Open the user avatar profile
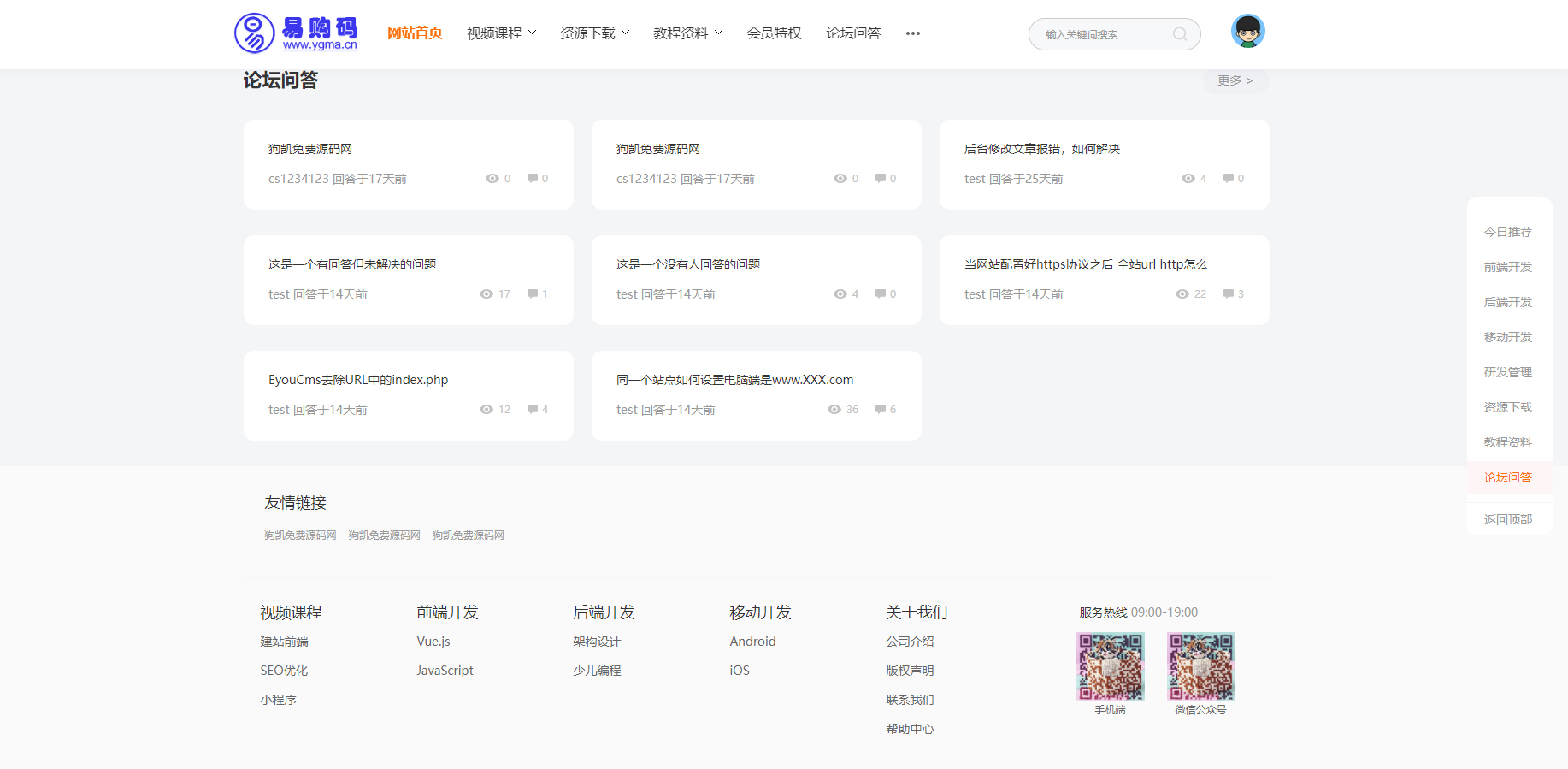This screenshot has width=1568, height=769. (x=1247, y=32)
